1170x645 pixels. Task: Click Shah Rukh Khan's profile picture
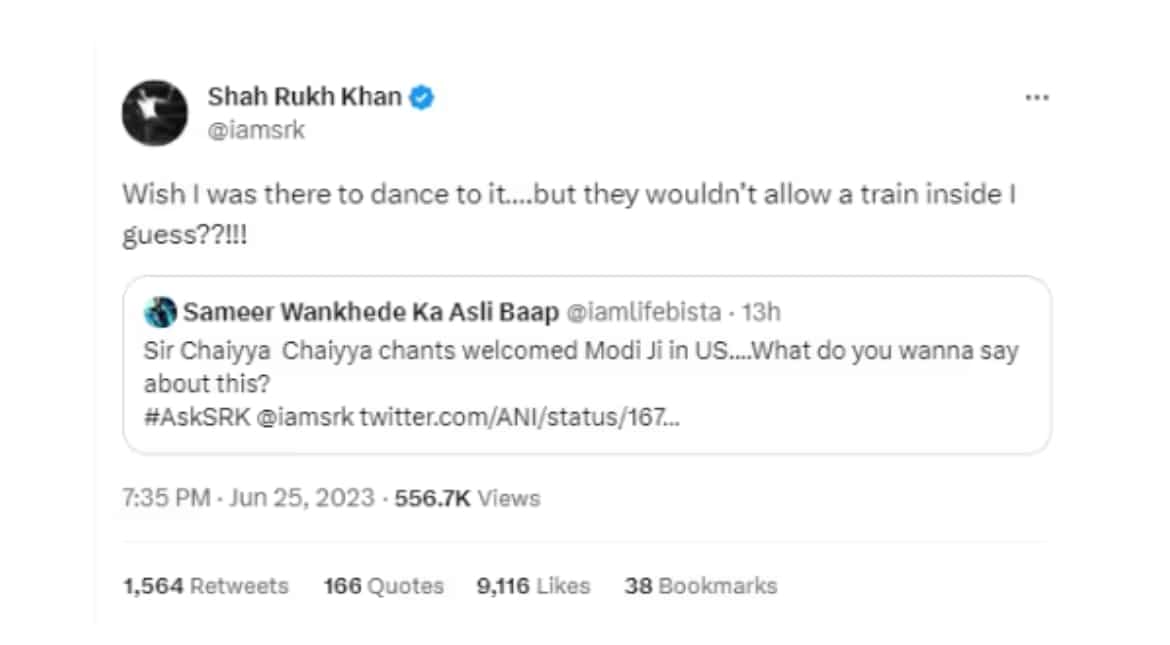(154, 113)
